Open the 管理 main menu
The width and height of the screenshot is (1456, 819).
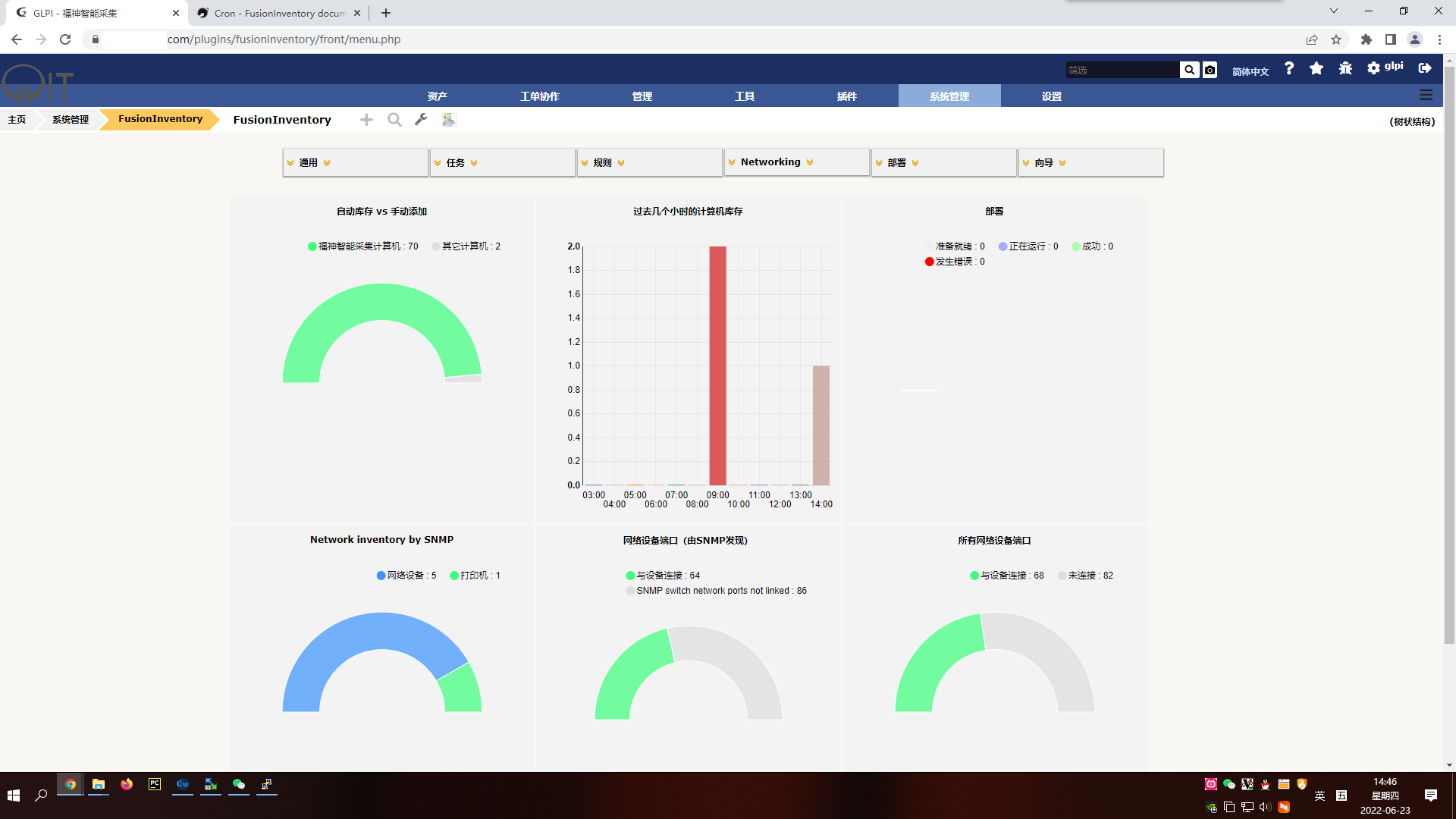click(642, 96)
